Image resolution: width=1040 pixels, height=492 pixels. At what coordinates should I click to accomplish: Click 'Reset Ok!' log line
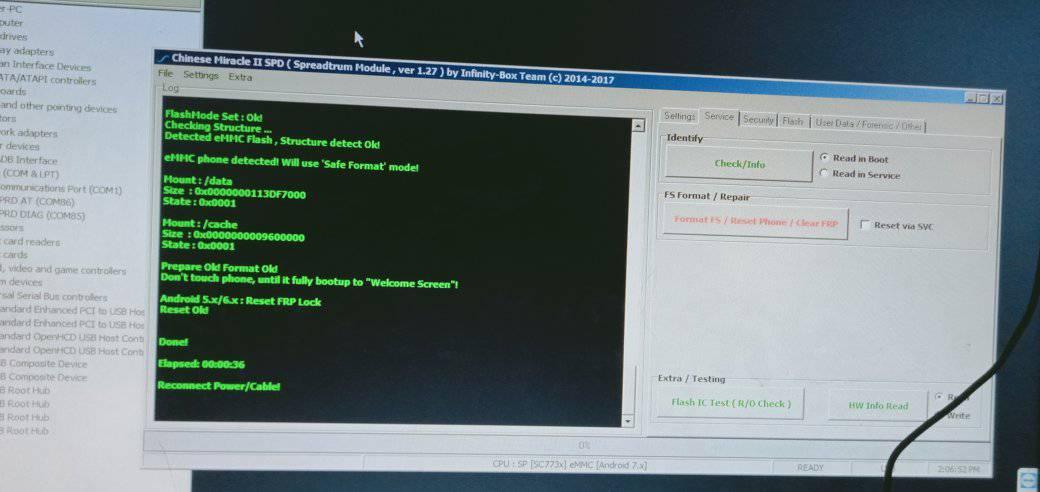point(184,310)
